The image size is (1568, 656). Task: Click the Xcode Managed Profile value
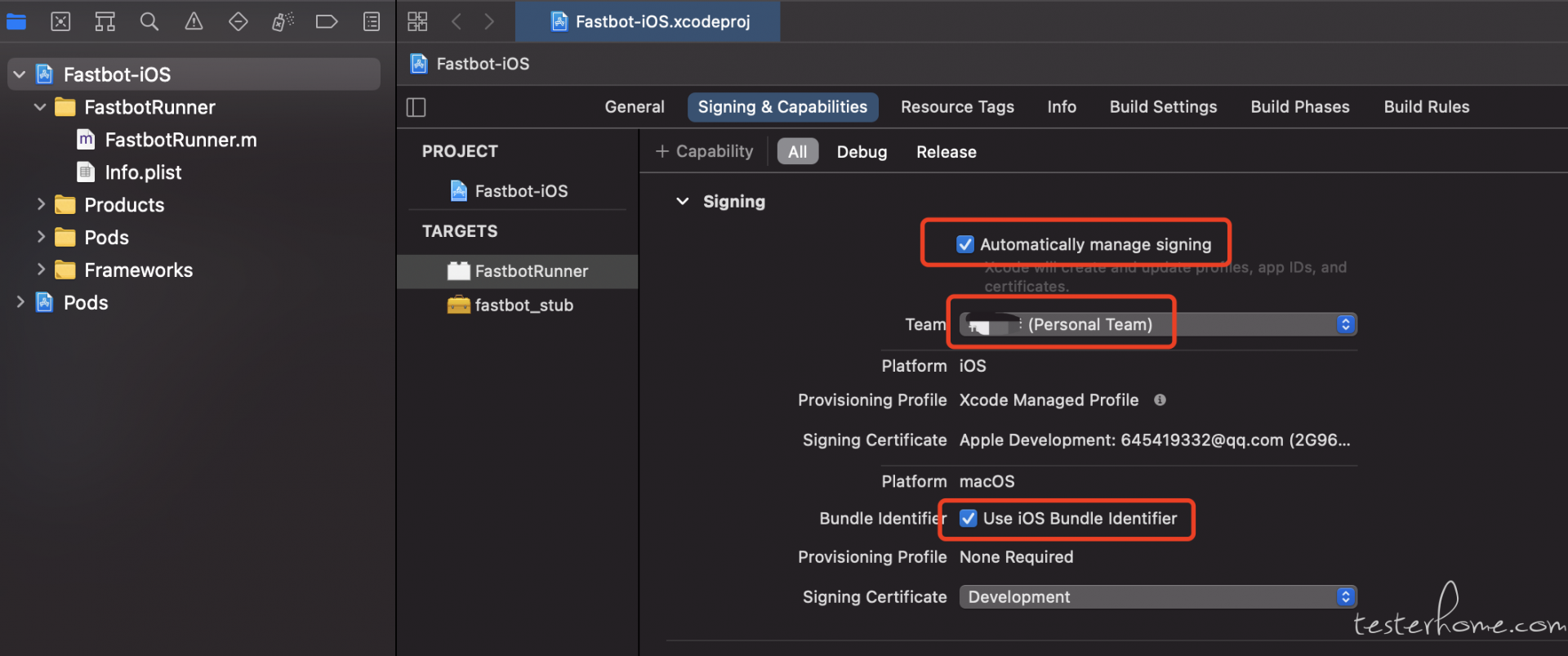(x=1049, y=400)
